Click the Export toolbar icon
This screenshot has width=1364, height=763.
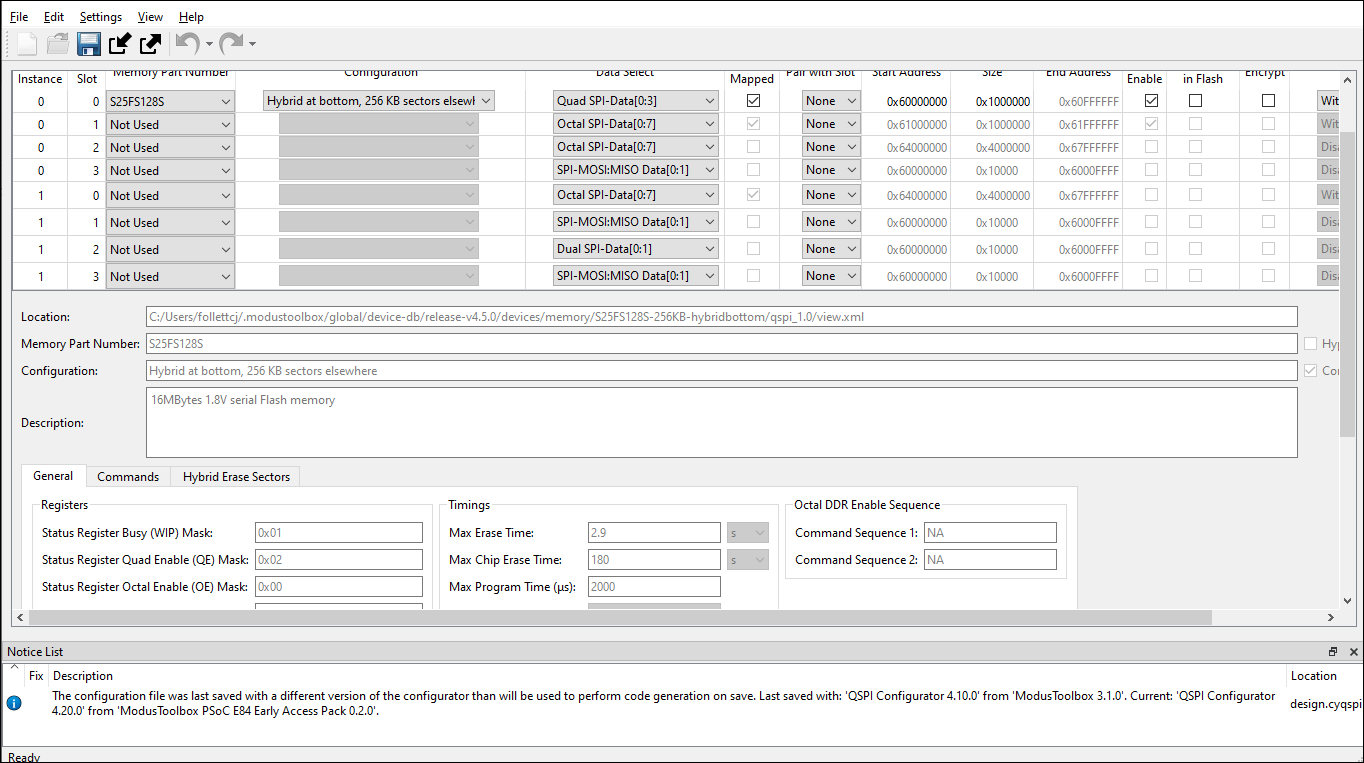tap(151, 43)
